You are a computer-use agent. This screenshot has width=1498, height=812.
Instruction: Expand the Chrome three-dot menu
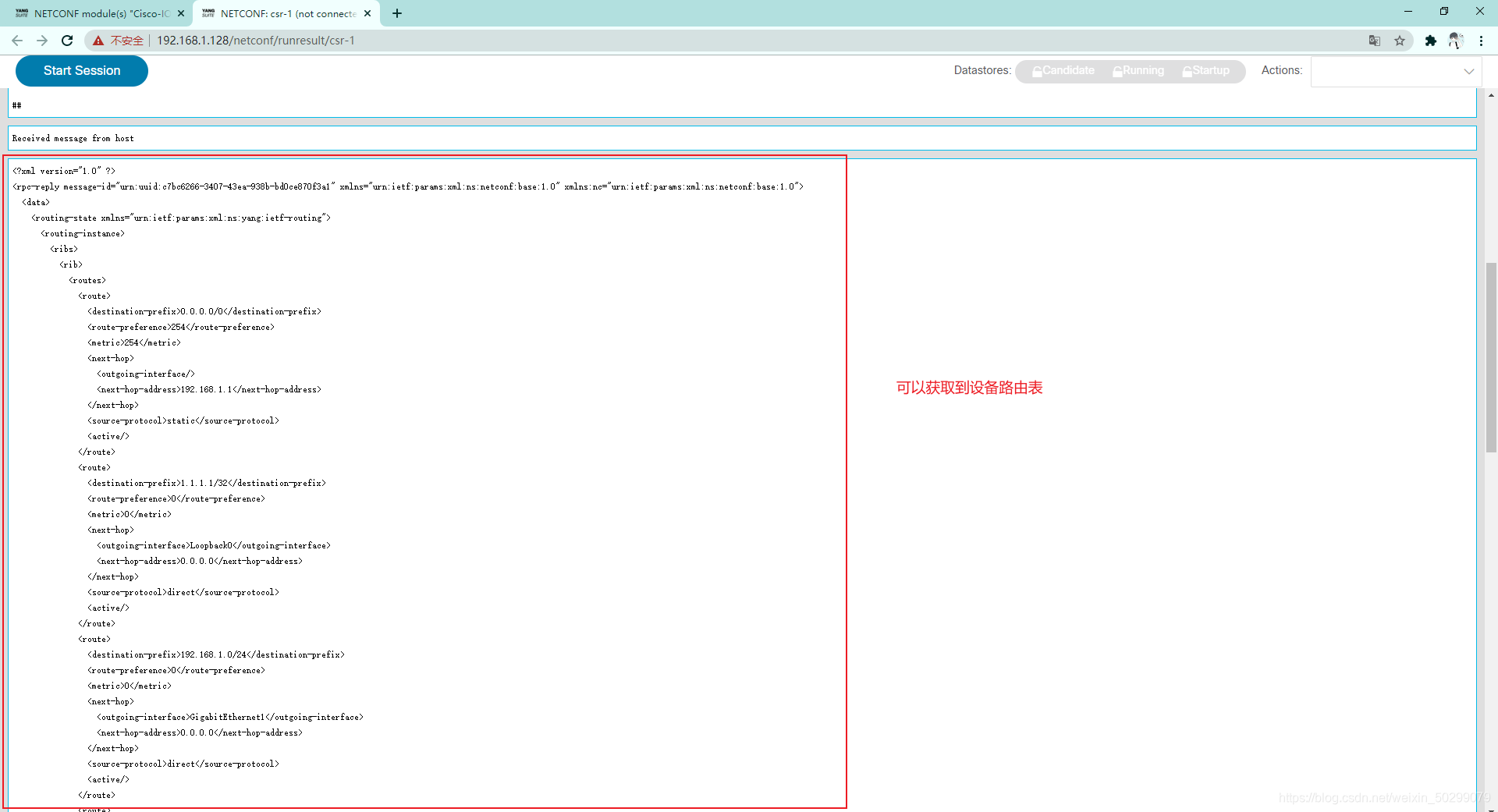[1482, 41]
